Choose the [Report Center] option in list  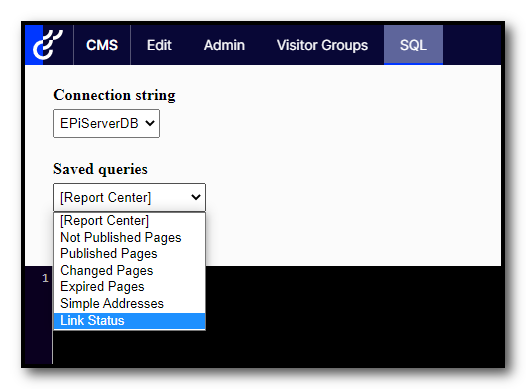click(x=129, y=221)
